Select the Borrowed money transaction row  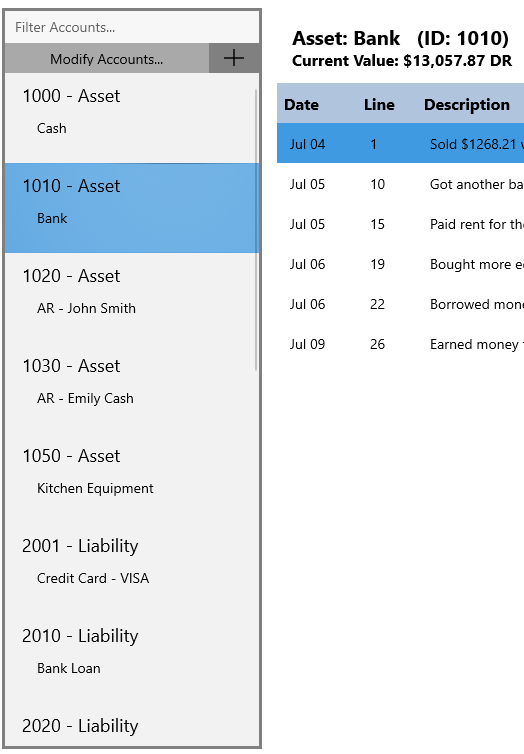pos(400,303)
